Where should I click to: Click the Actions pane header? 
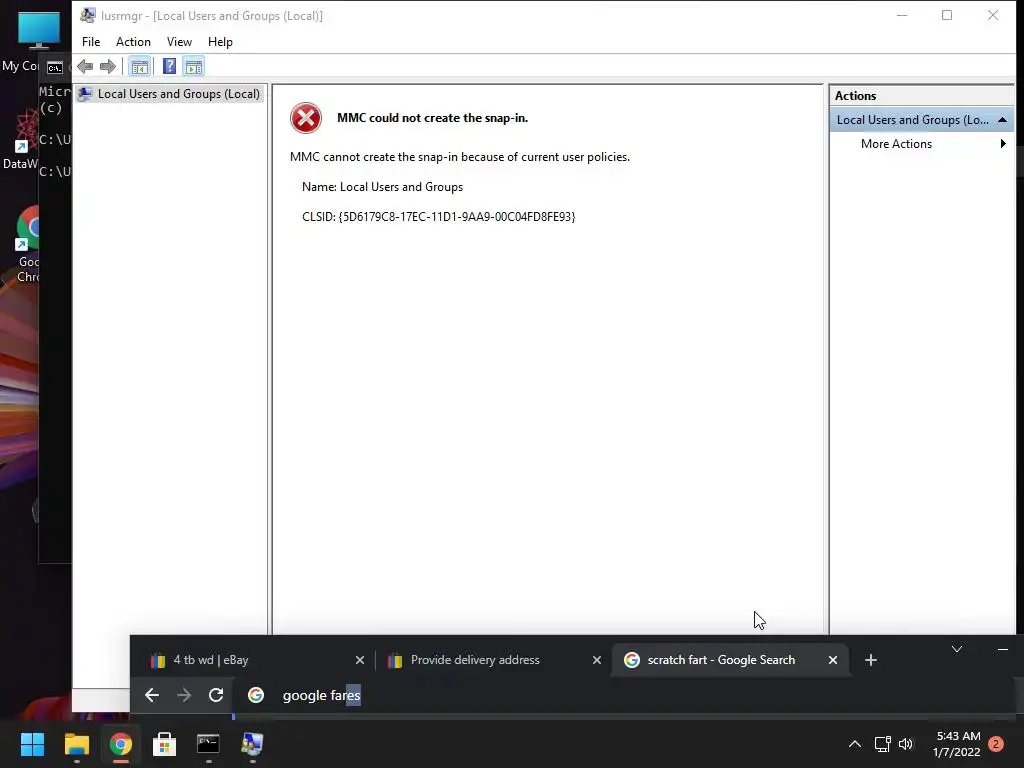coord(921,95)
